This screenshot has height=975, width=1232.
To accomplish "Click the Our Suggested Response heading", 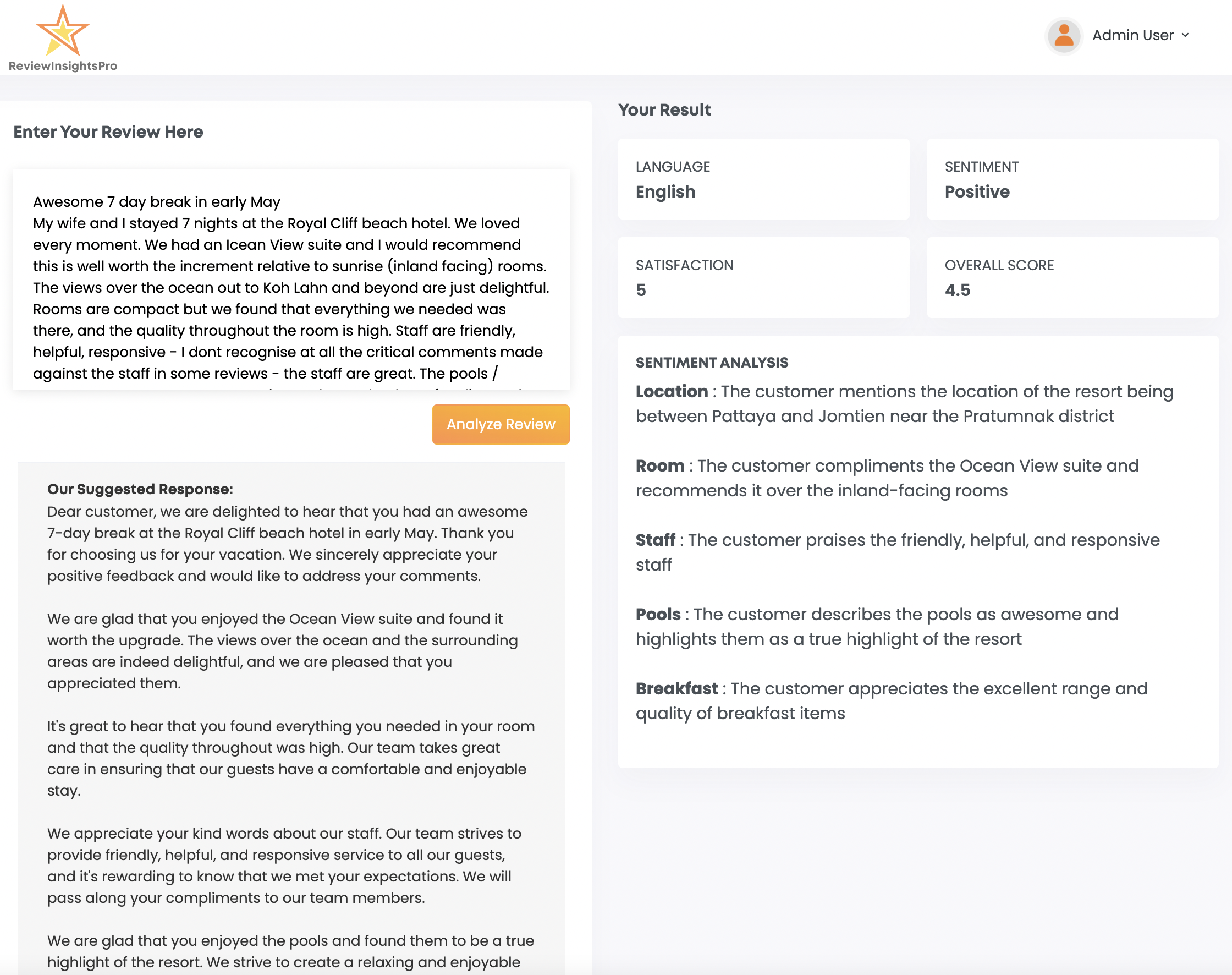I will (140, 489).
